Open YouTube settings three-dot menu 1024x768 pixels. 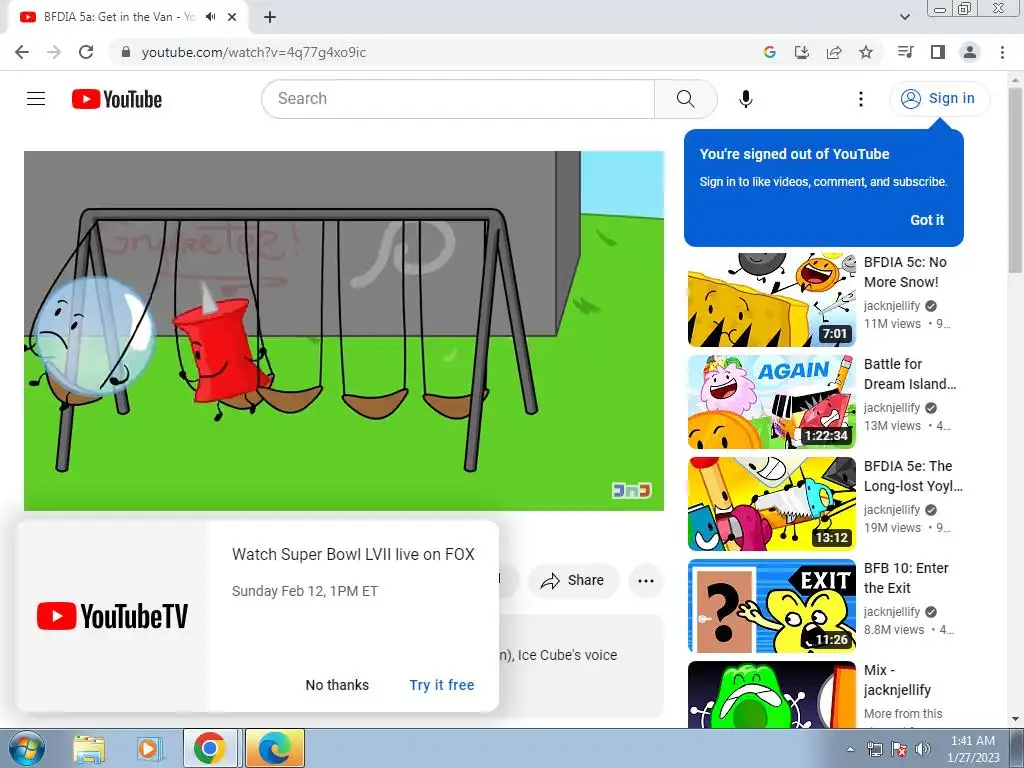coord(861,99)
